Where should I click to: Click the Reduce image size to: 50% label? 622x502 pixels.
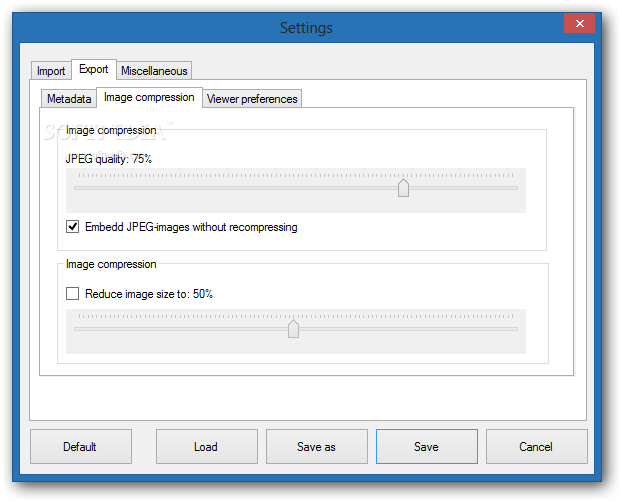(x=149, y=294)
